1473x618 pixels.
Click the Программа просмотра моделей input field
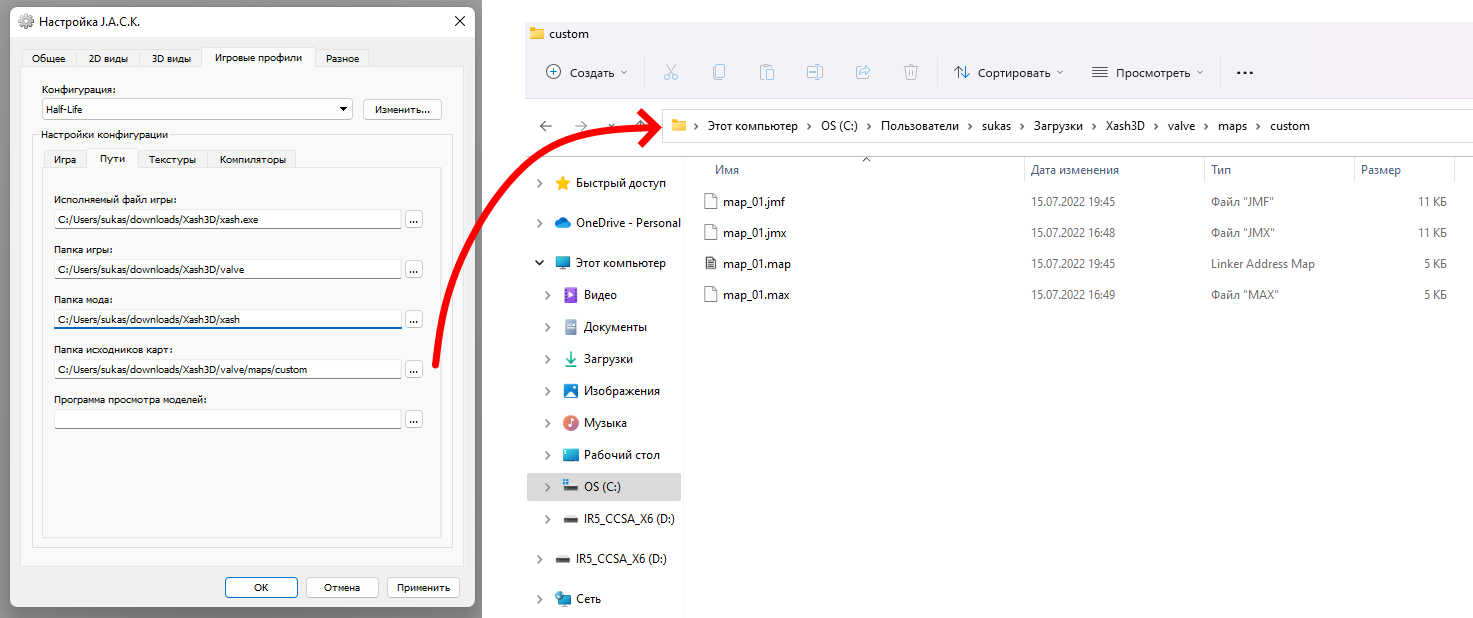tap(227, 420)
